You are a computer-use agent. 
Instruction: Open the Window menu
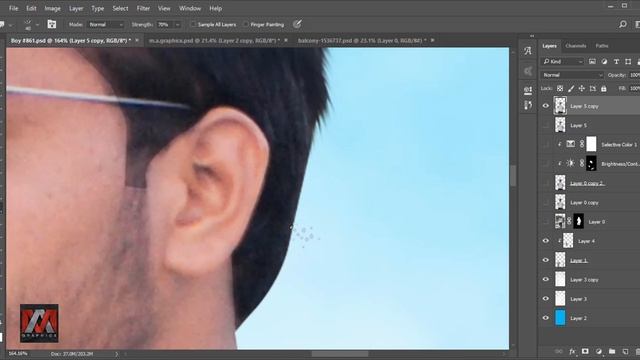click(x=190, y=8)
